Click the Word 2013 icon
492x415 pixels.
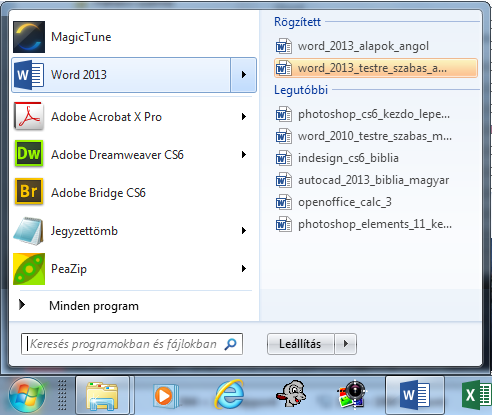pos(29,75)
